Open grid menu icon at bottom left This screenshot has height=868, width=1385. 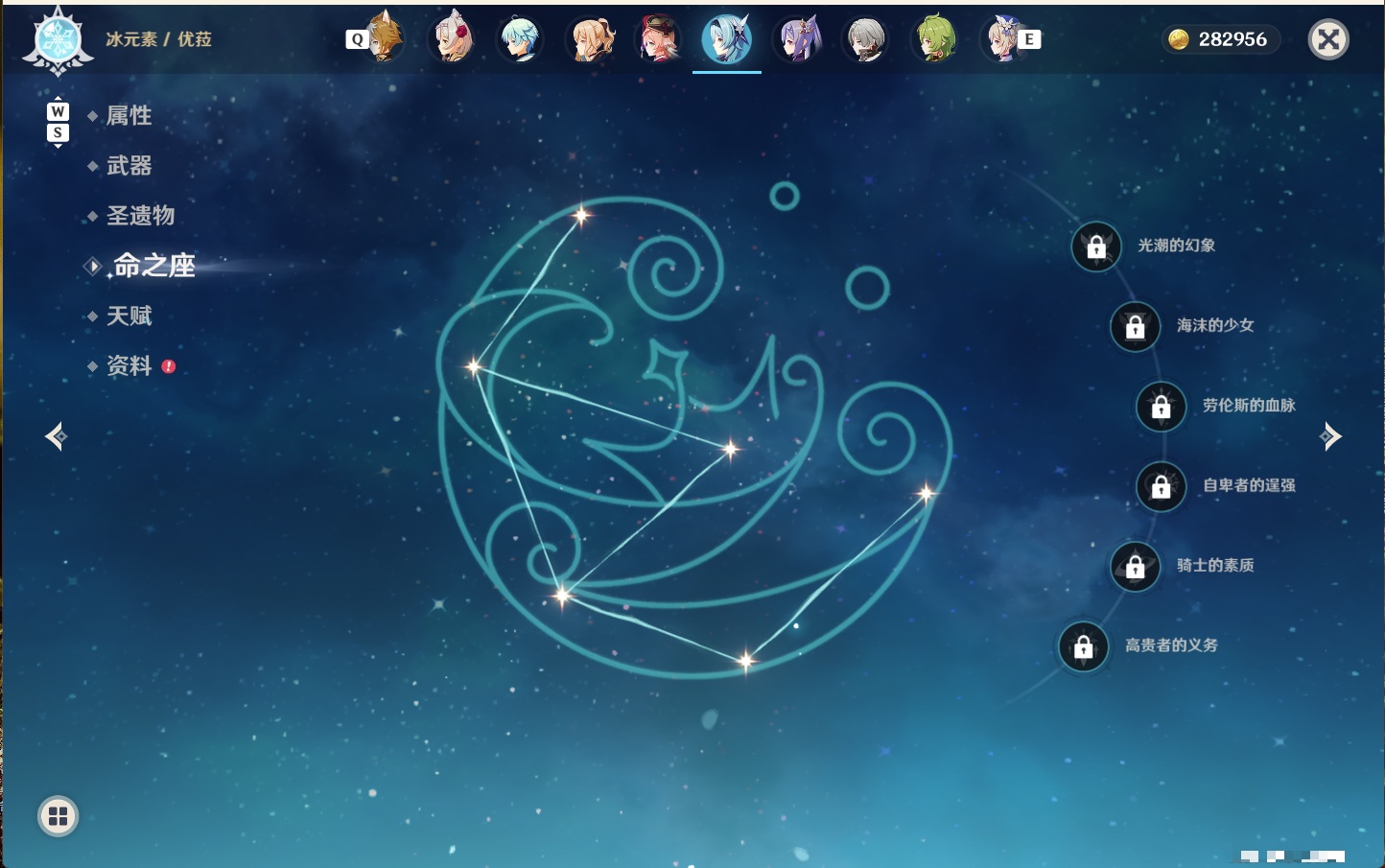[58, 816]
